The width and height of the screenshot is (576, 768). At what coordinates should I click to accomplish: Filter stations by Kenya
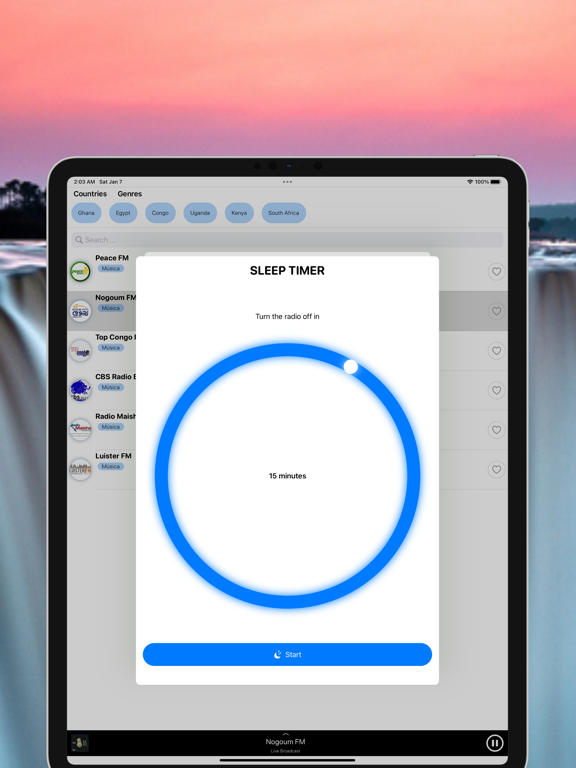tap(239, 213)
